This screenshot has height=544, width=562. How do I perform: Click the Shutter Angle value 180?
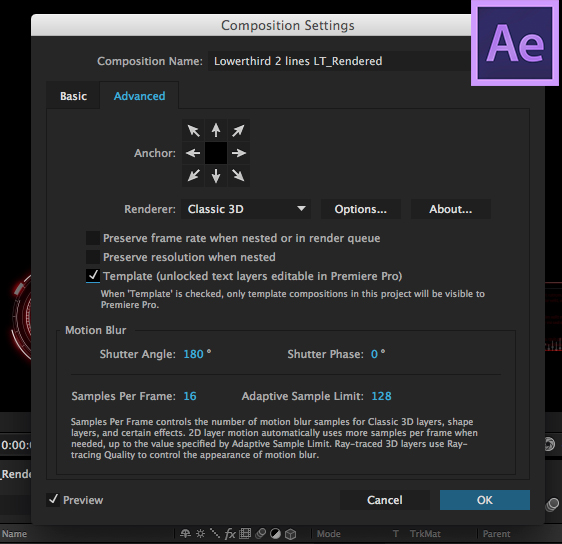point(194,354)
